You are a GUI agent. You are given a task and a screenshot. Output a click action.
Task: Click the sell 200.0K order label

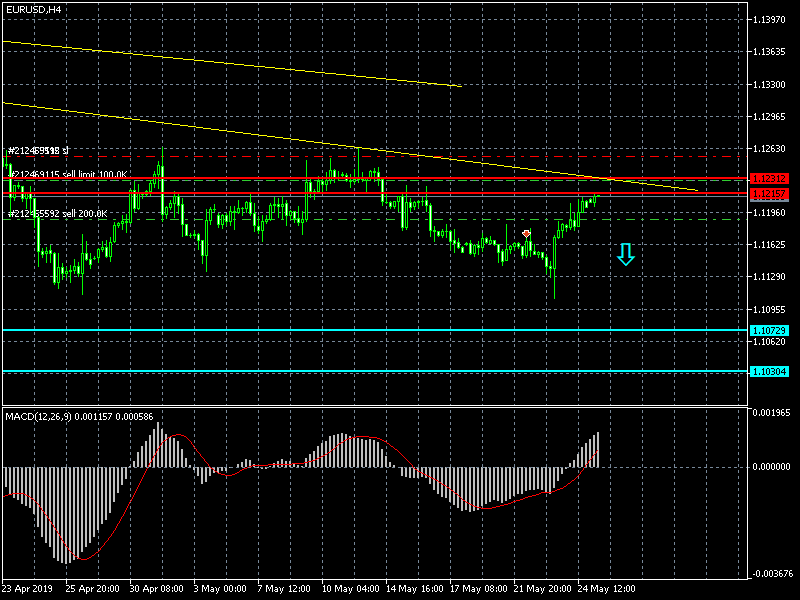tap(59, 214)
